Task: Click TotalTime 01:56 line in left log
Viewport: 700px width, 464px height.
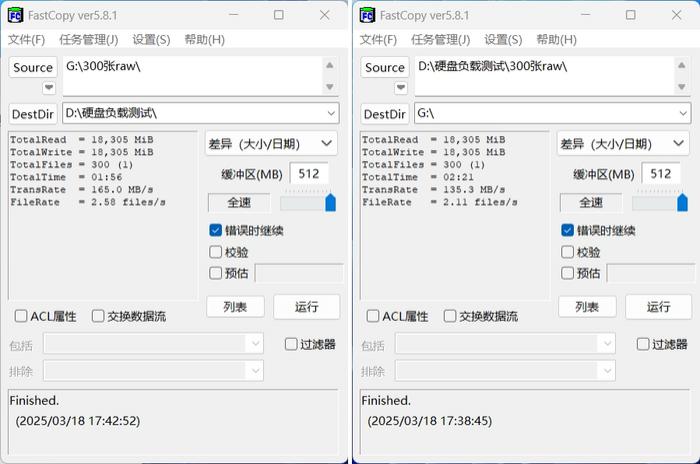Action: [66, 177]
